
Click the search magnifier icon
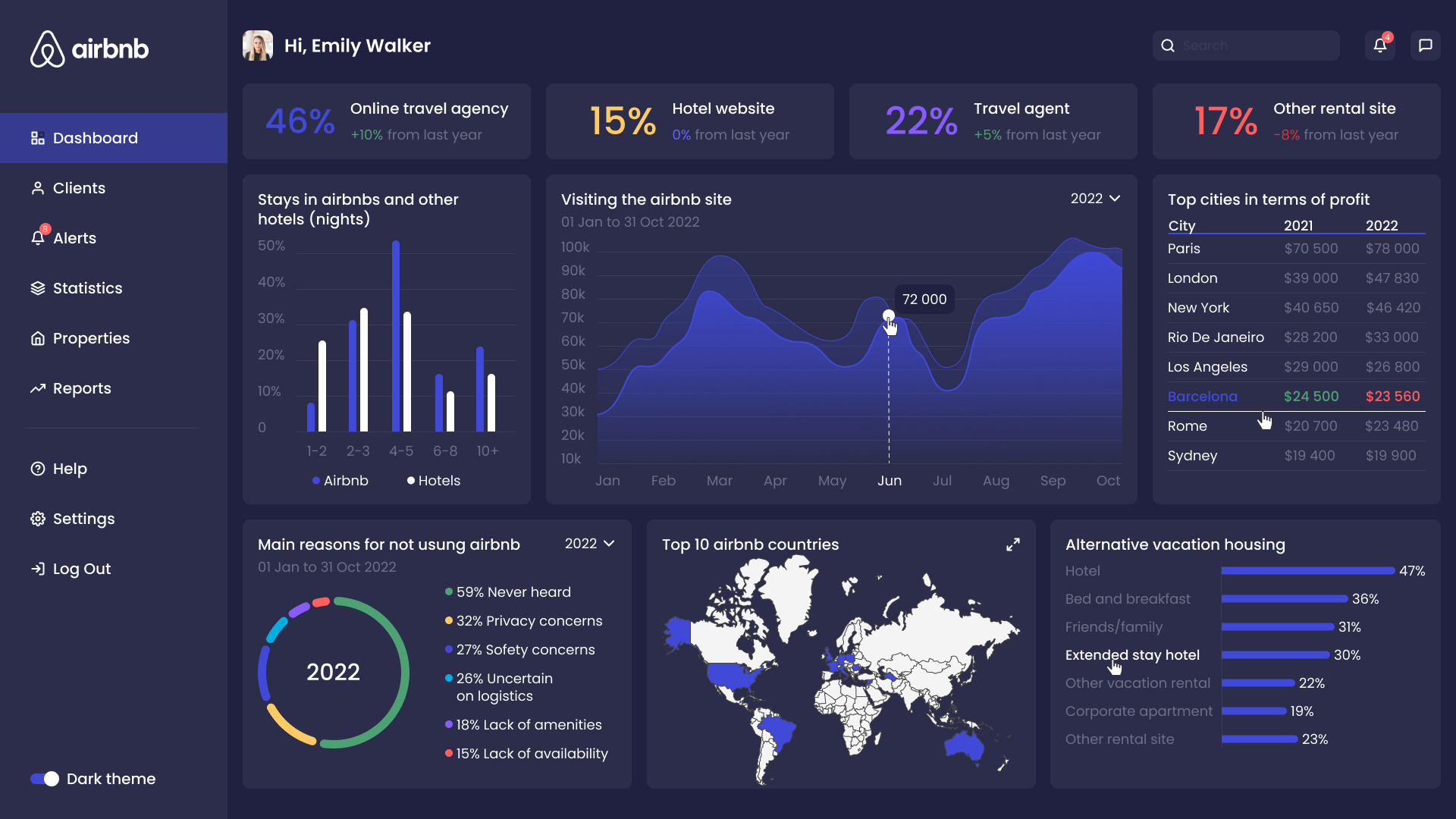click(x=1168, y=45)
